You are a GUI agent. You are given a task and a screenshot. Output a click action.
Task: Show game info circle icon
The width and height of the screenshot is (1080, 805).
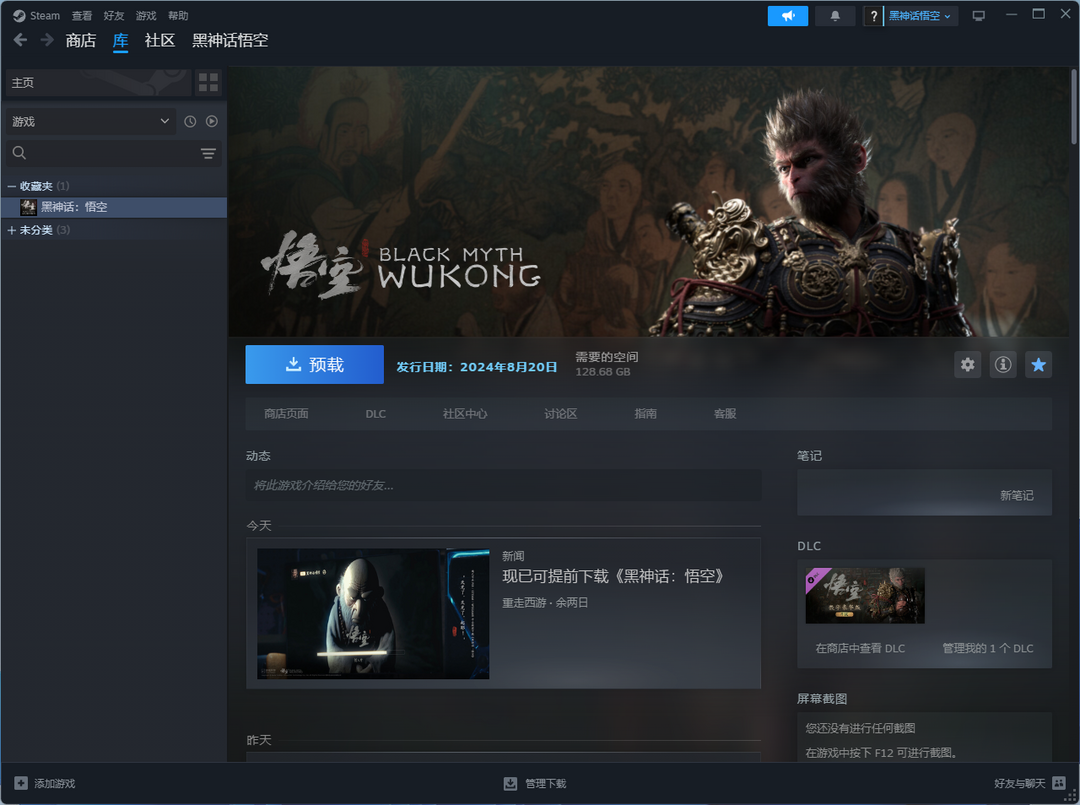point(1003,365)
